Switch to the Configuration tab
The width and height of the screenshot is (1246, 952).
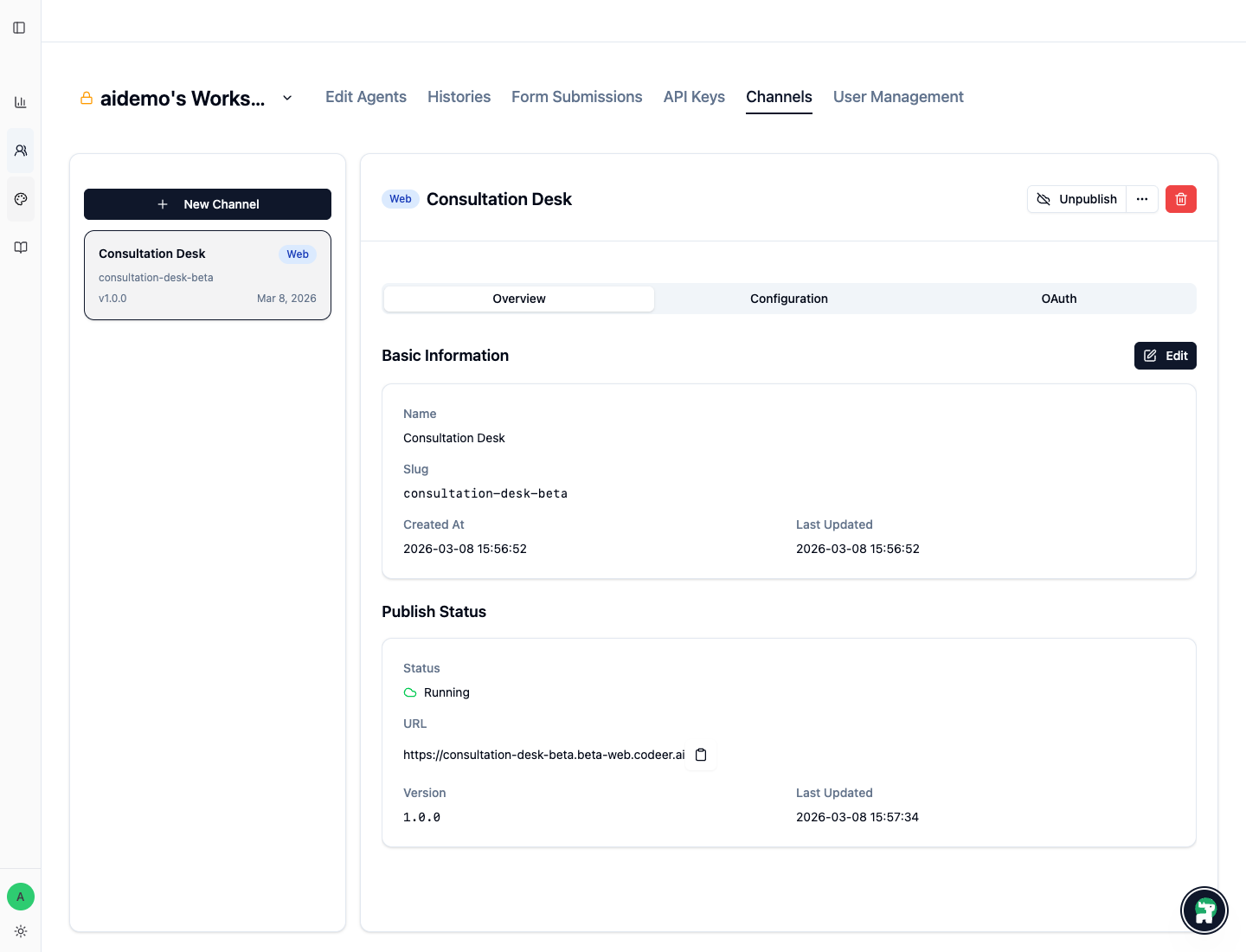click(x=788, y=298)
